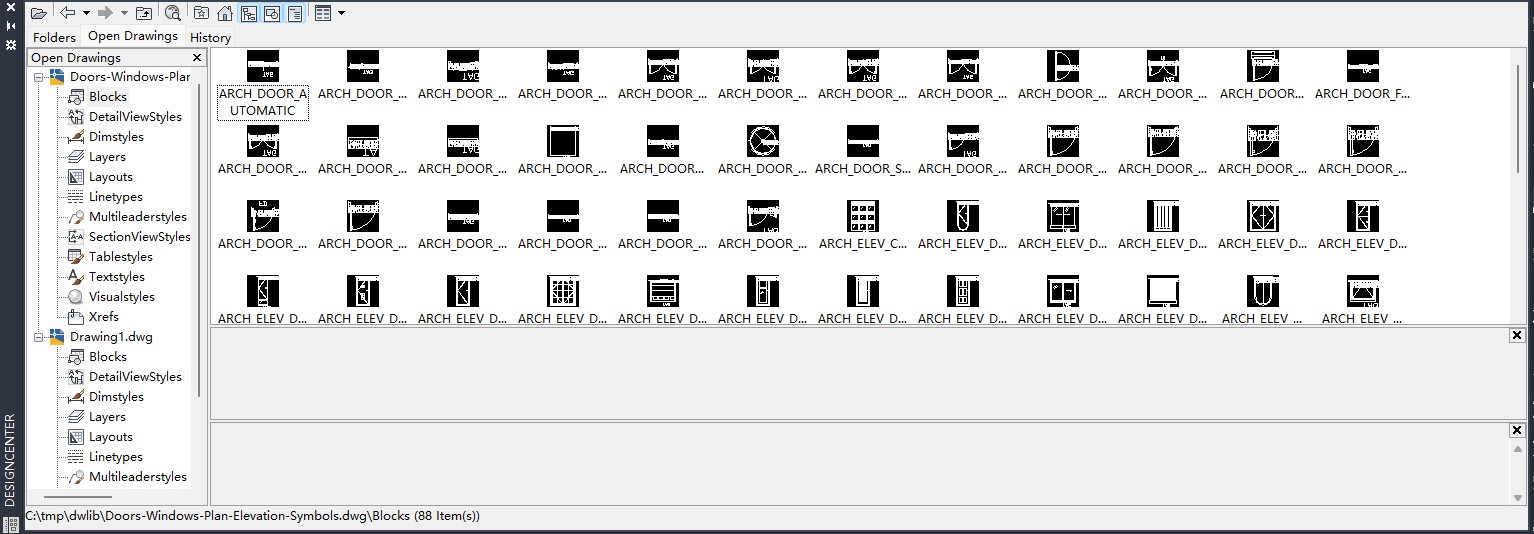1534x534 pixels.
Task: Switch to the Folders tab
Action: 54,37
